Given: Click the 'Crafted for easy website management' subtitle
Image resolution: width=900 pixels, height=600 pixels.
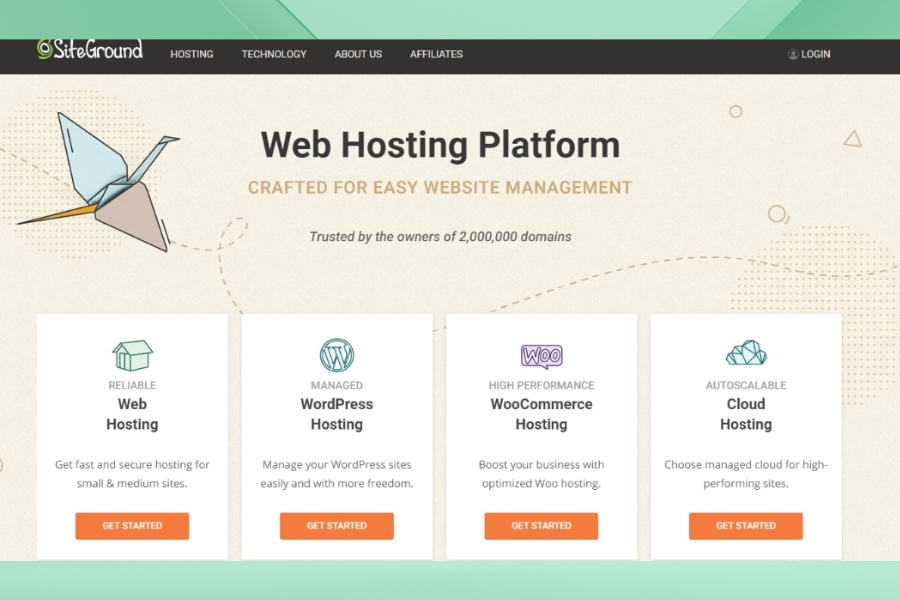Looking at the screenshot, I should coord(440,188).
